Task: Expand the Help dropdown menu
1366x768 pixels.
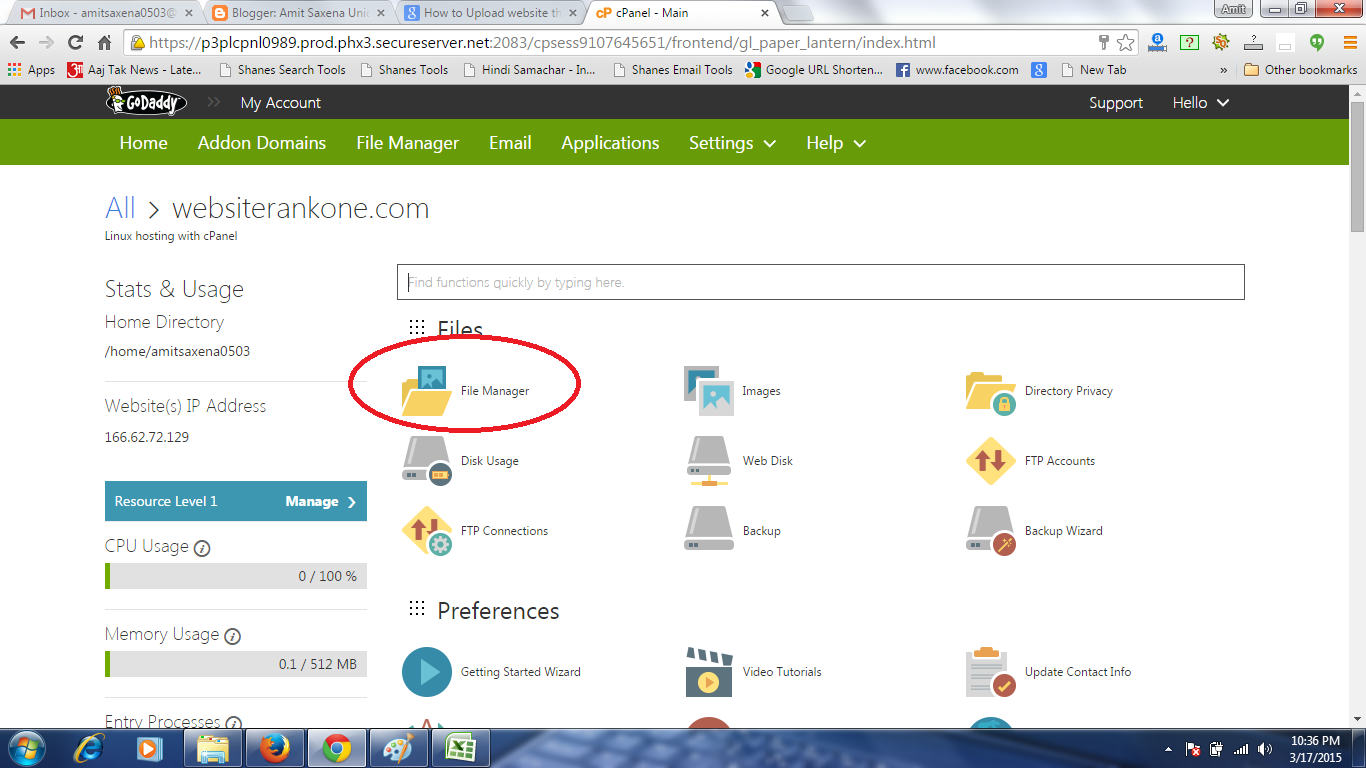Action: pos(836,143)
